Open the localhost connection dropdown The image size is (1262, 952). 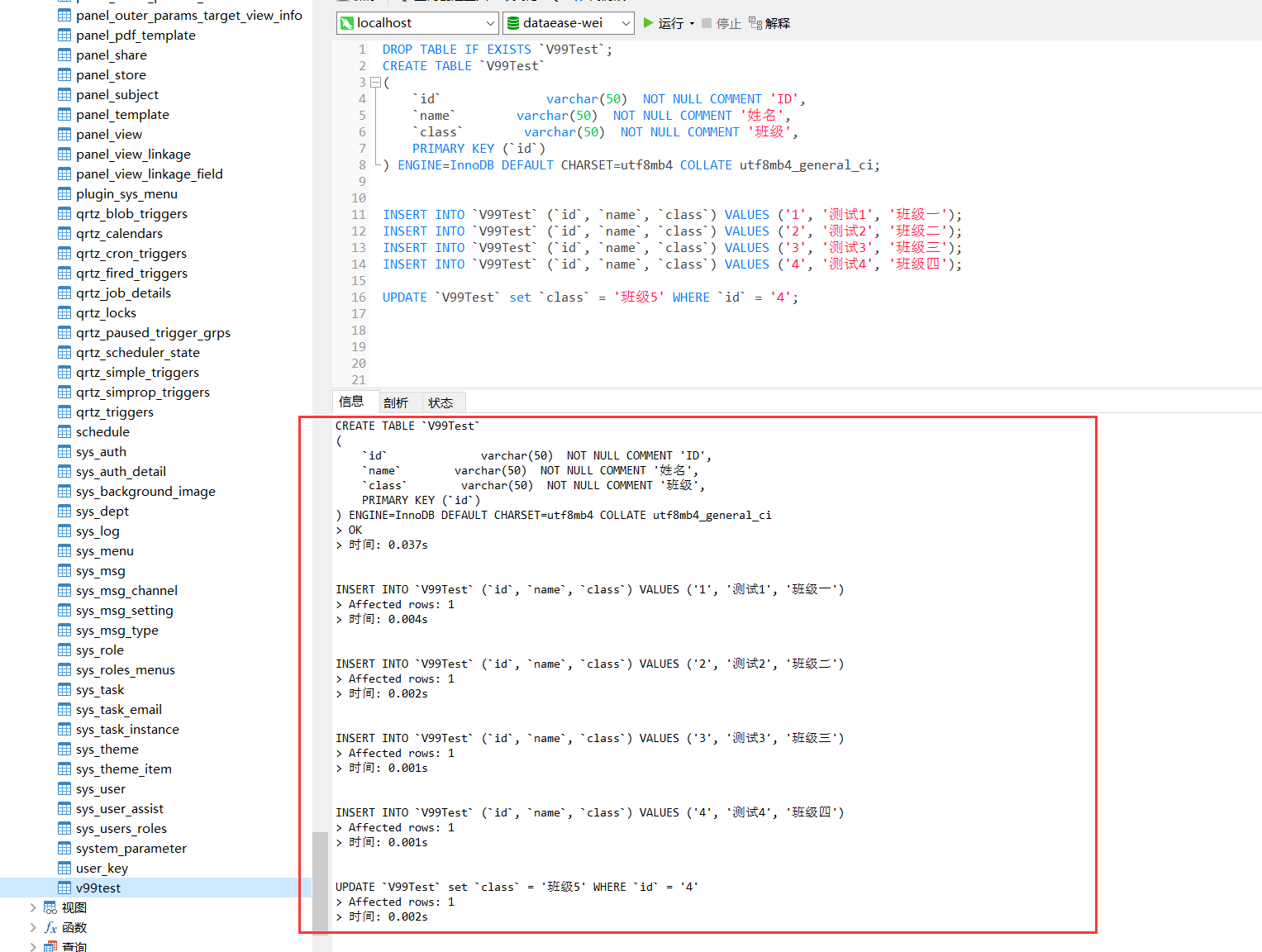(x=490, y=23)
